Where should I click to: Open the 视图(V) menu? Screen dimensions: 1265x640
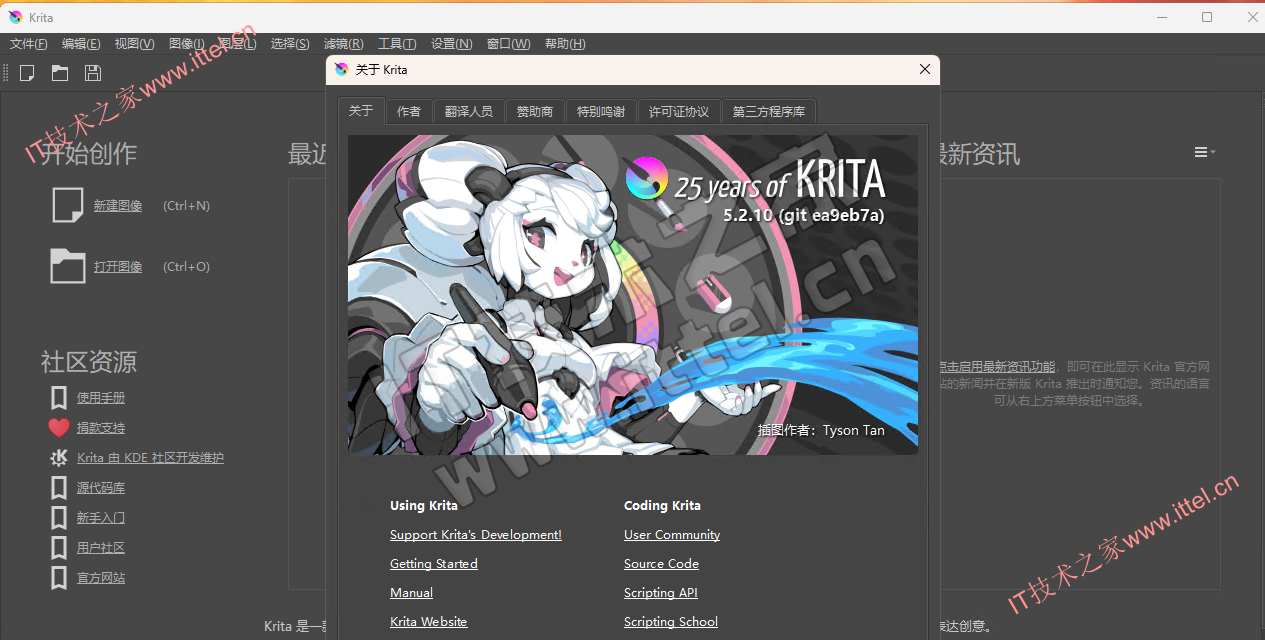point(134,44)
